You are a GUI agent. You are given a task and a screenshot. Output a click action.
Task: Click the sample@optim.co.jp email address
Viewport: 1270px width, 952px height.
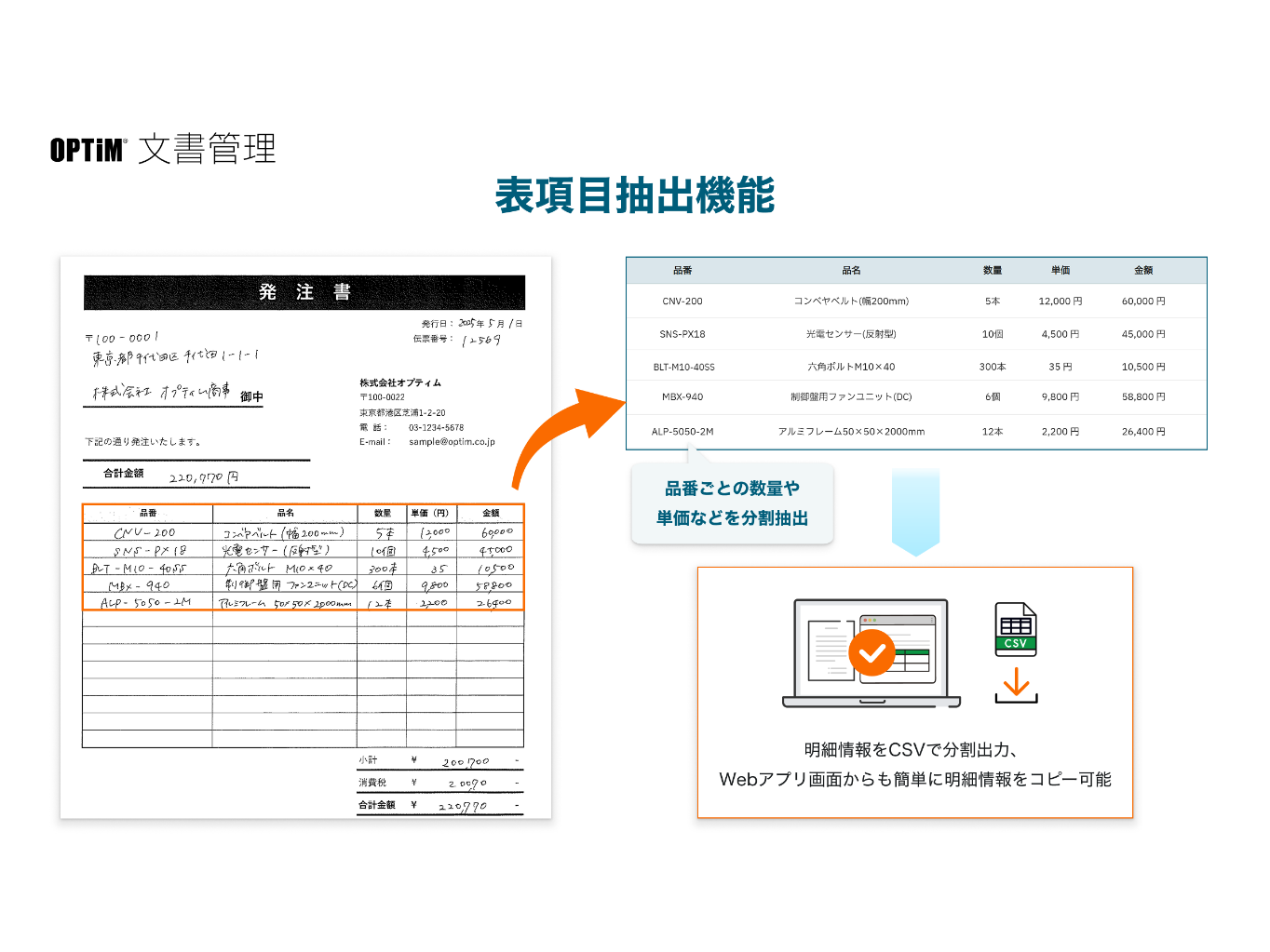[x=452, y=442]
